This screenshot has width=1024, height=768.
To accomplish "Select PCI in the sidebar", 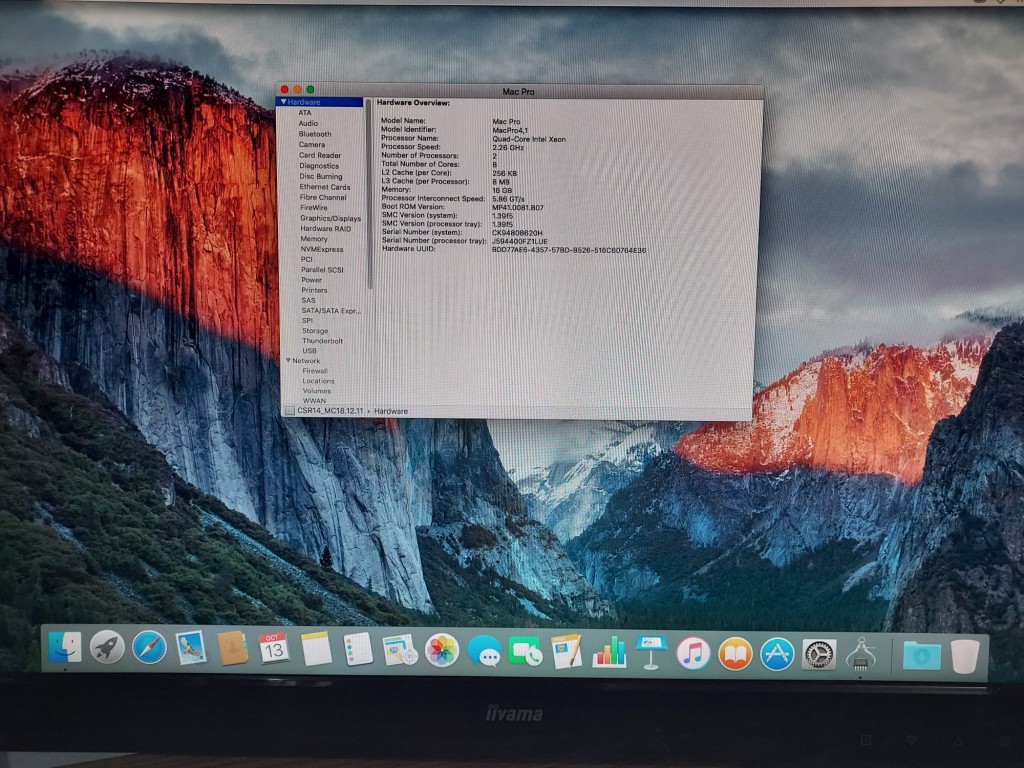I will 307,259.
